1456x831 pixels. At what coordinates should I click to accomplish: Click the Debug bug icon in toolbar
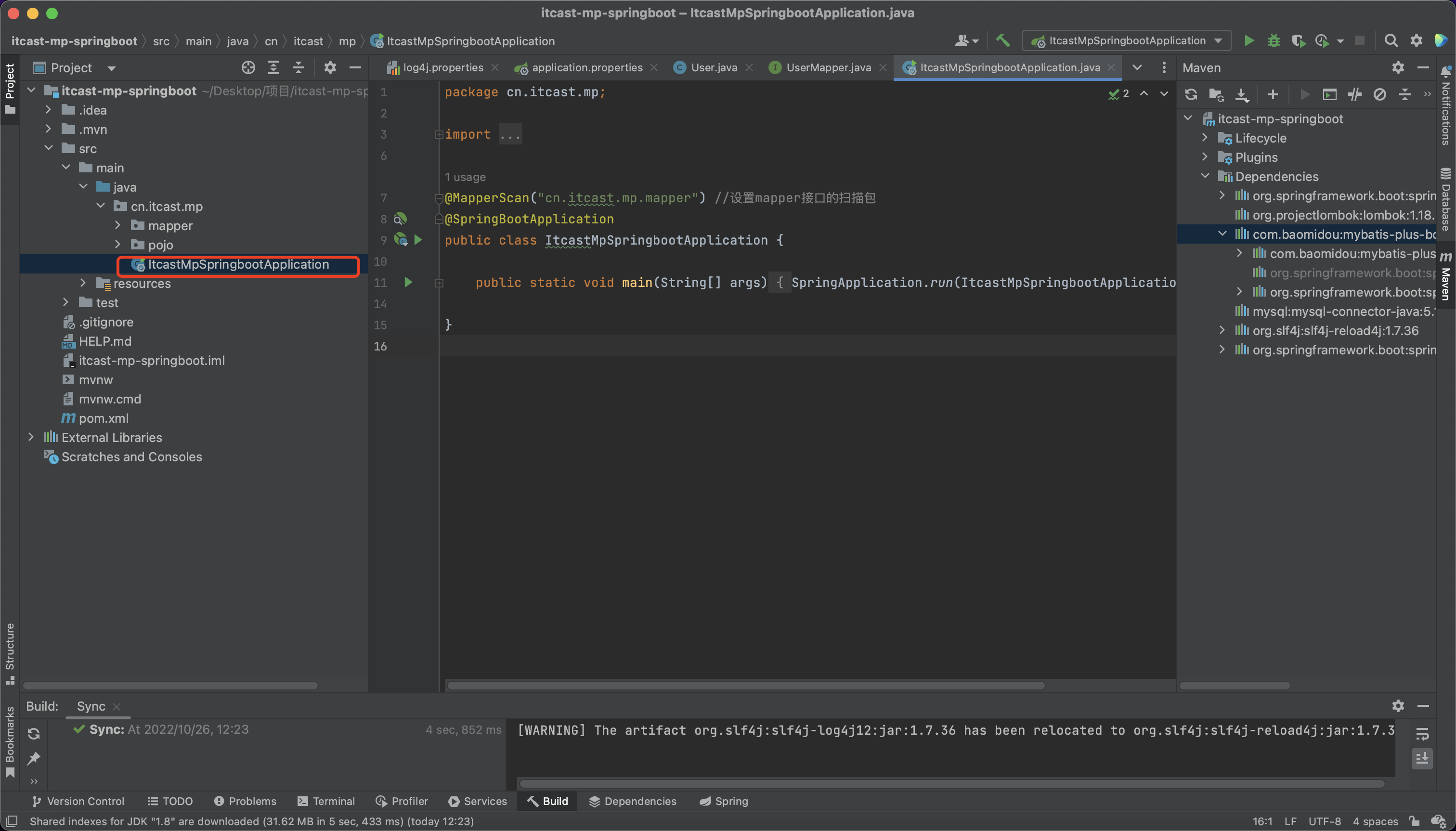[1274, 40]
